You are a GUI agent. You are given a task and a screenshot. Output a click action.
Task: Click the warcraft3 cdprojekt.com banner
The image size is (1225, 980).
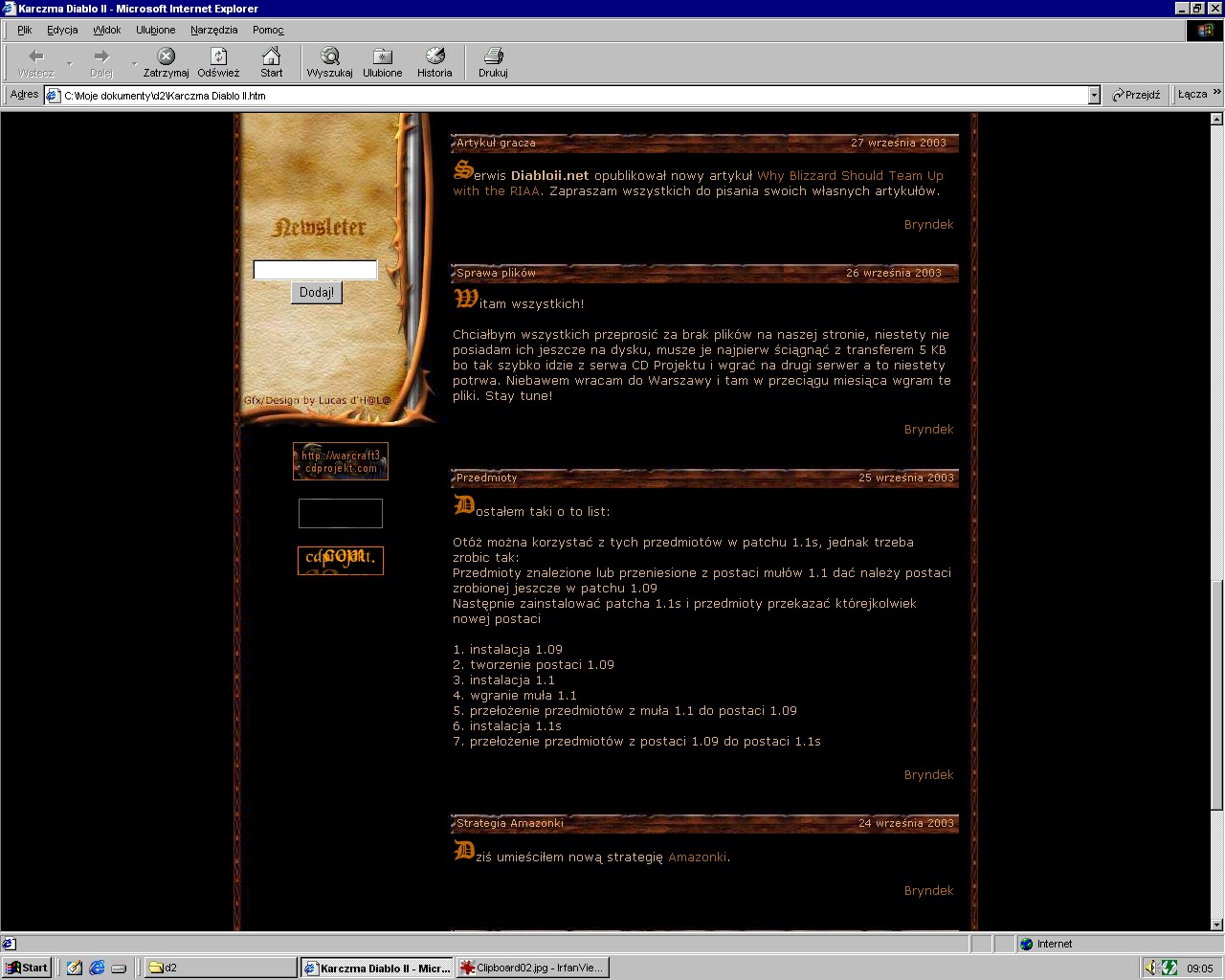pos(341,461)
